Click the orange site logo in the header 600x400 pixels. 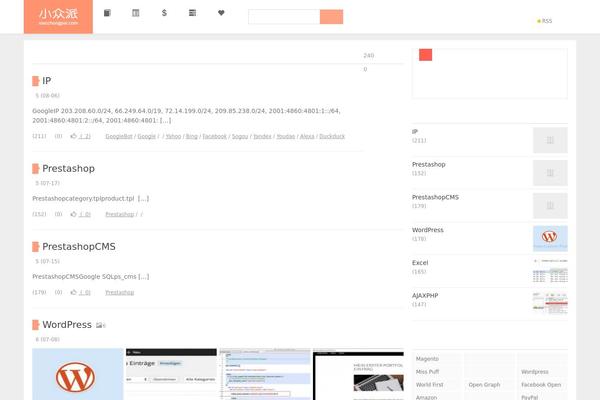pos(58,16)
